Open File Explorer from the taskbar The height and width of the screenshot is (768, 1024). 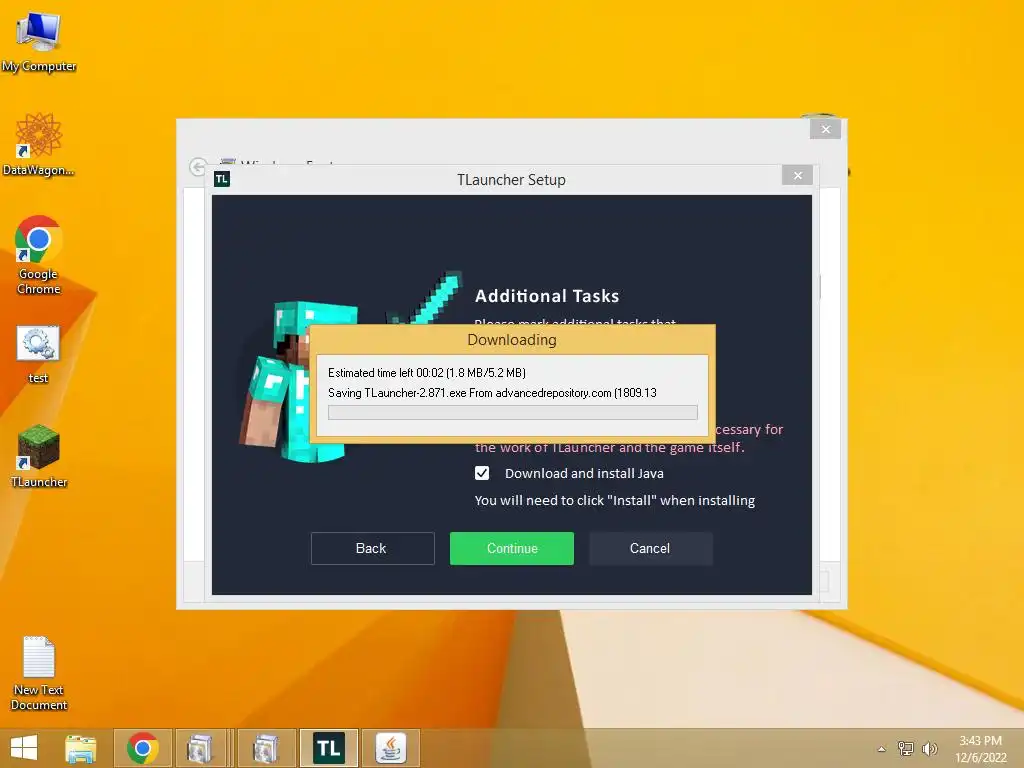coord(80,748)
